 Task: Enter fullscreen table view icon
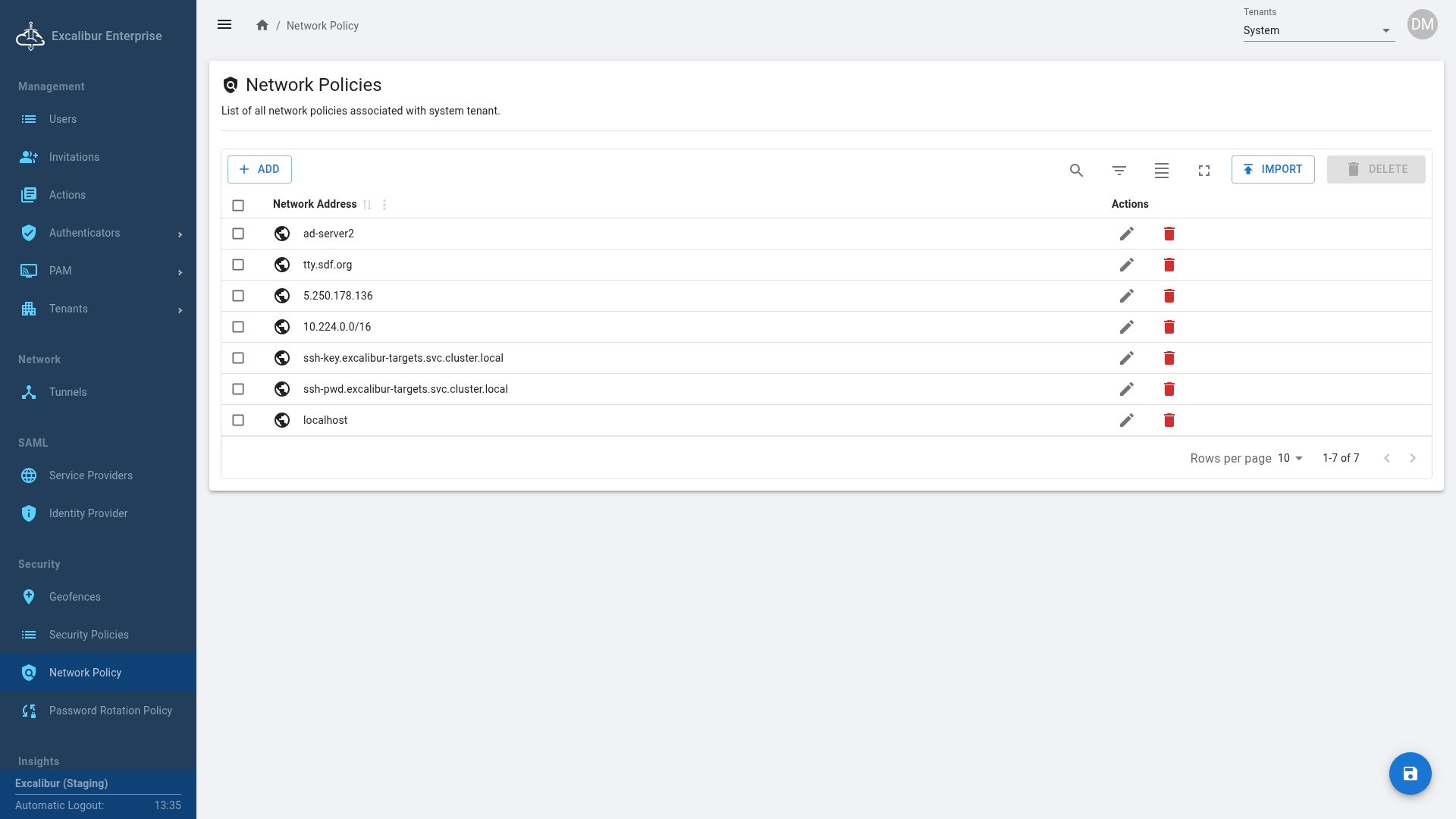[1203, 170]
